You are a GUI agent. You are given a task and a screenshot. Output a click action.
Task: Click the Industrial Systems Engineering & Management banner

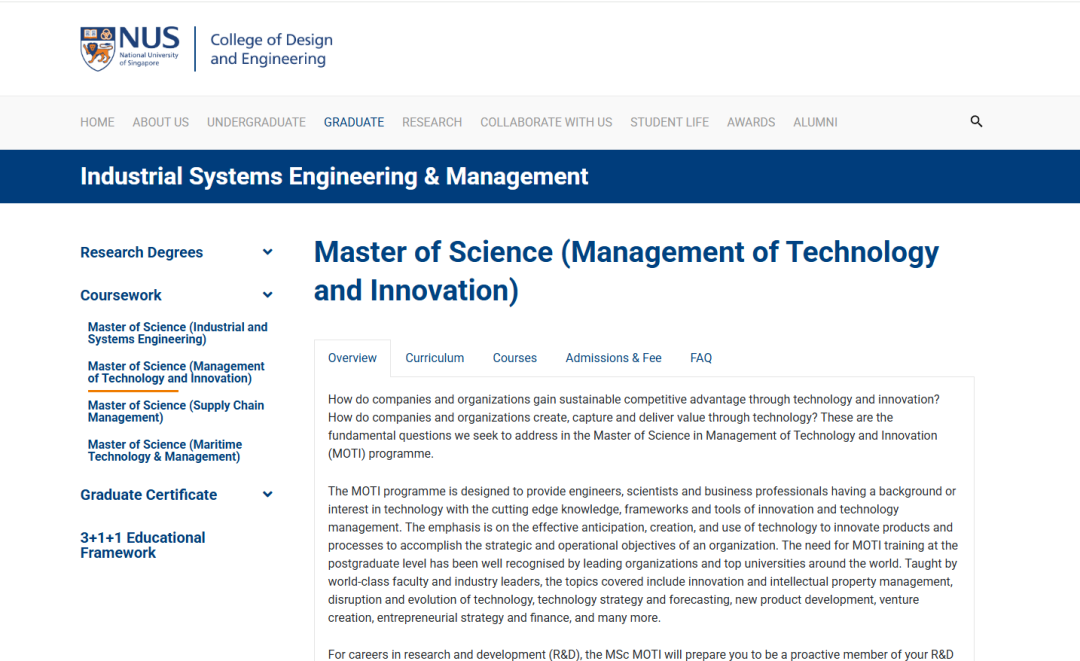pyautogui.click(x=334, y=177)
